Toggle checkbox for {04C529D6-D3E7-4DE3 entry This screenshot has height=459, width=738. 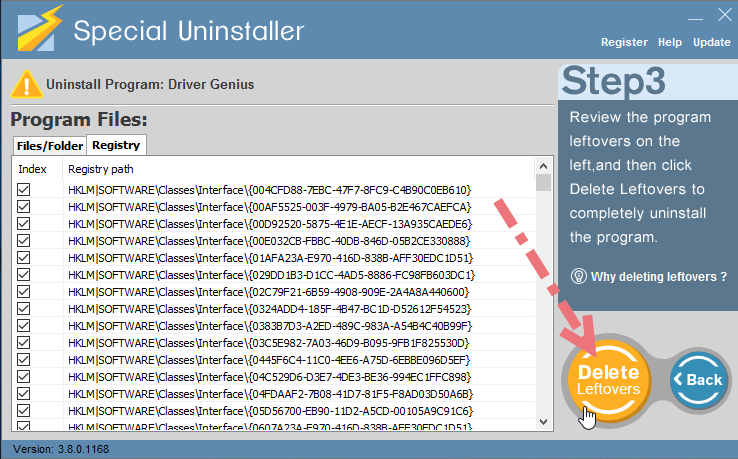pyautogui.click(x=24, y=377)
